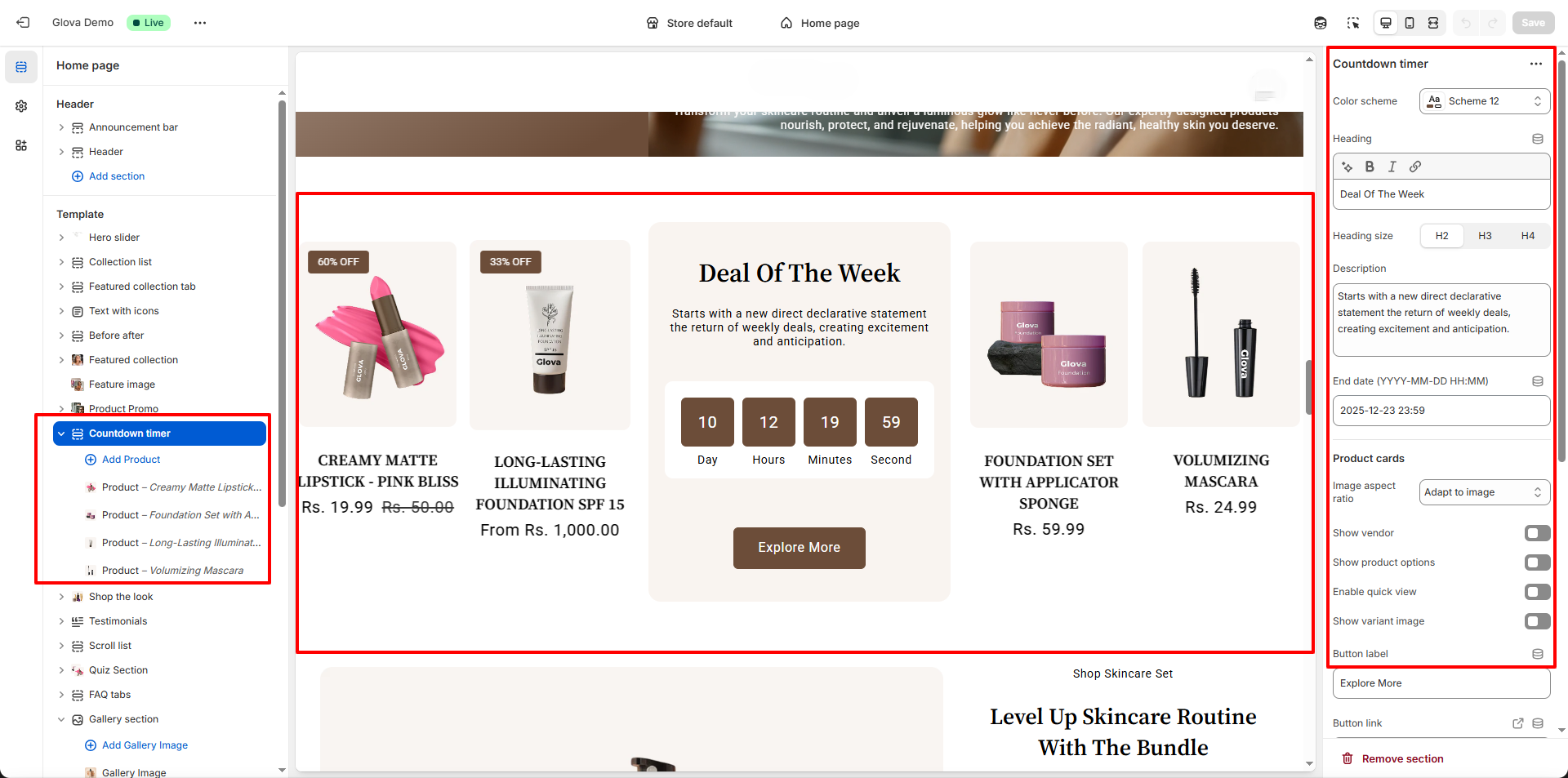This screenshot has height=778, width=1568.
Task: Switch to mobile preview icon
Action: pos(1410,23)
